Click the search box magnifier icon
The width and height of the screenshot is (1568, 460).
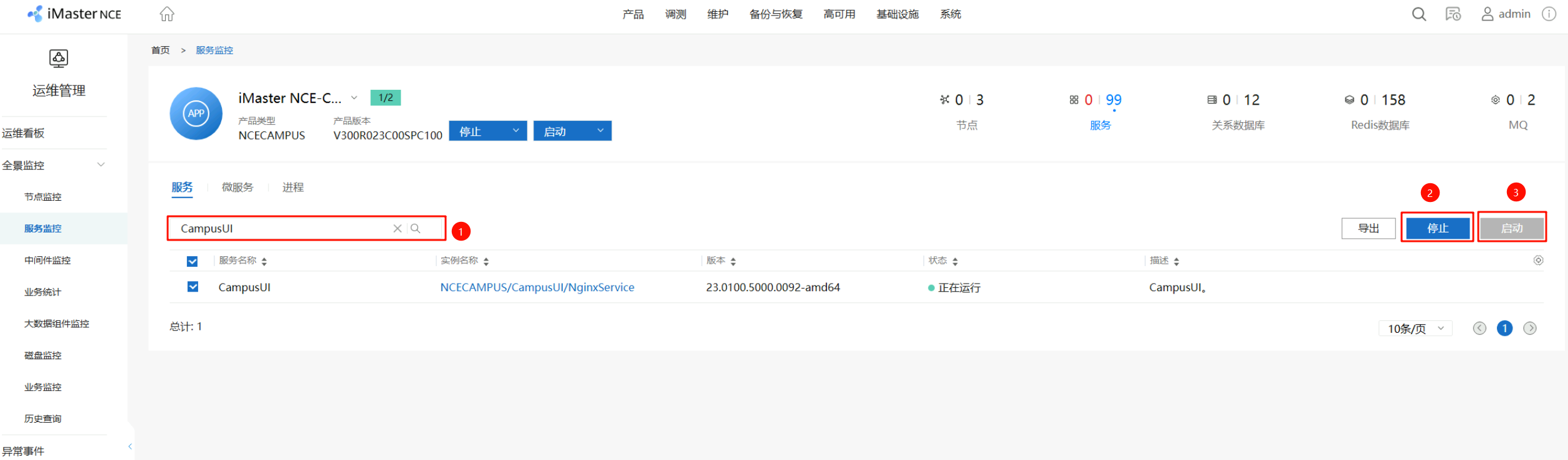pos(416,229)
